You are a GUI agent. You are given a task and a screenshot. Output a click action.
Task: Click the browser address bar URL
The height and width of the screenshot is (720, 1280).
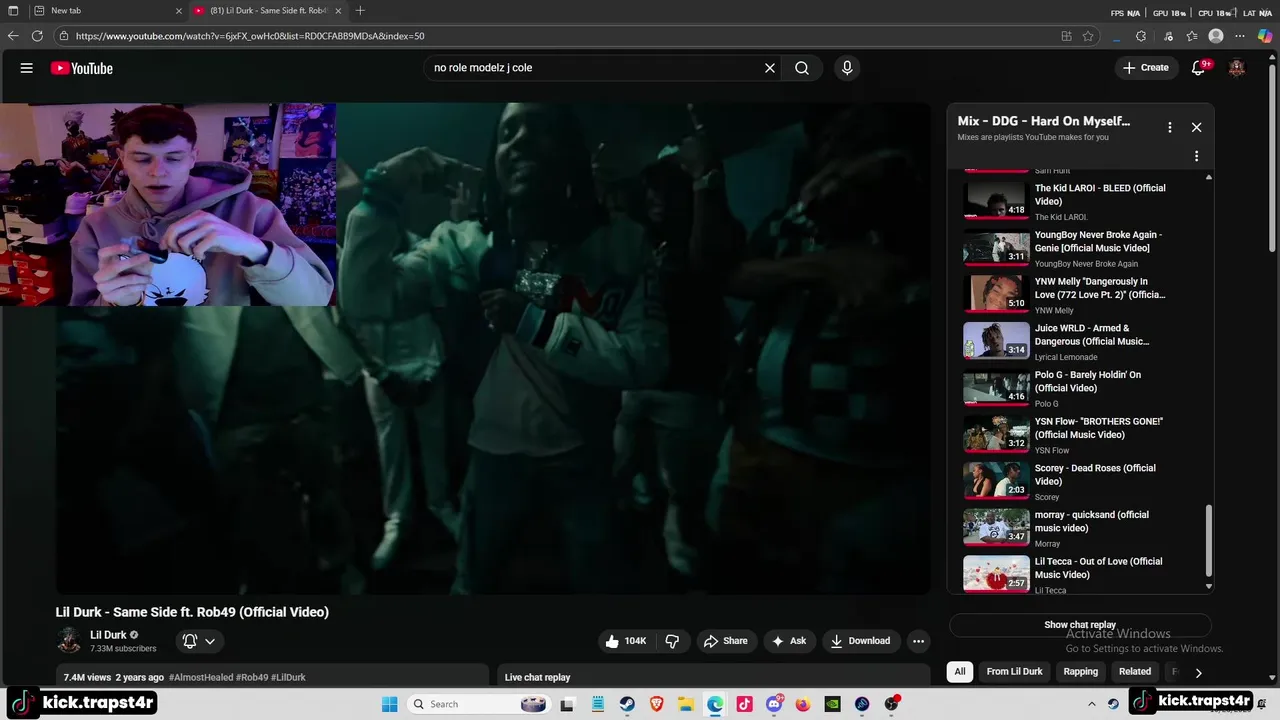pos(250,36)
